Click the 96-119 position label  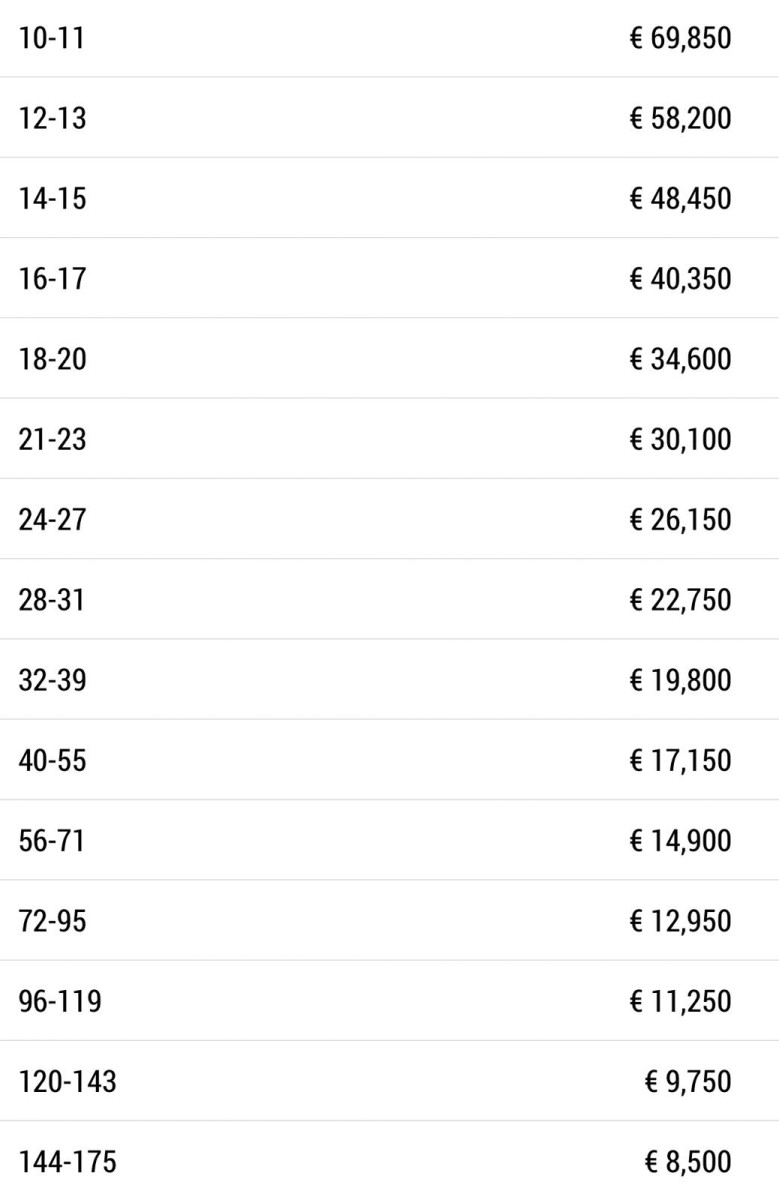60,1001
